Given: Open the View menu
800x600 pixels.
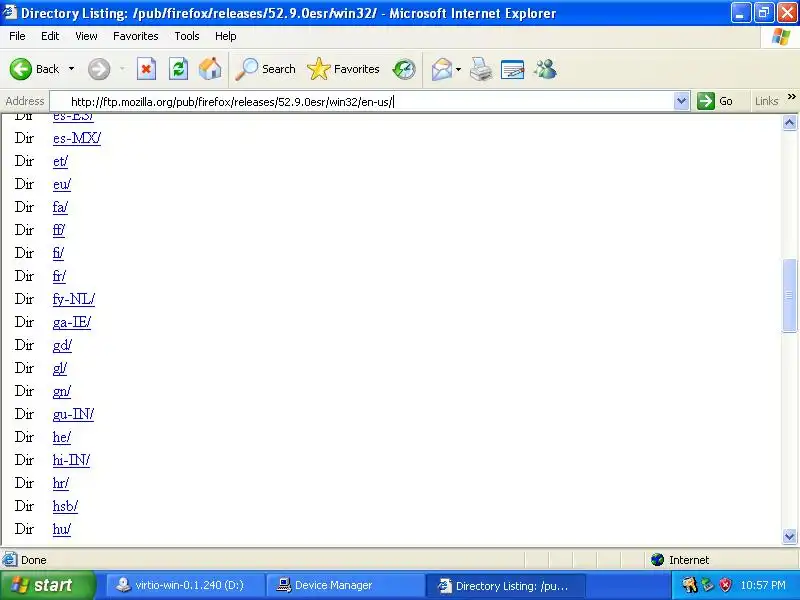Looking at the screenshot, I should click(86, 36).
